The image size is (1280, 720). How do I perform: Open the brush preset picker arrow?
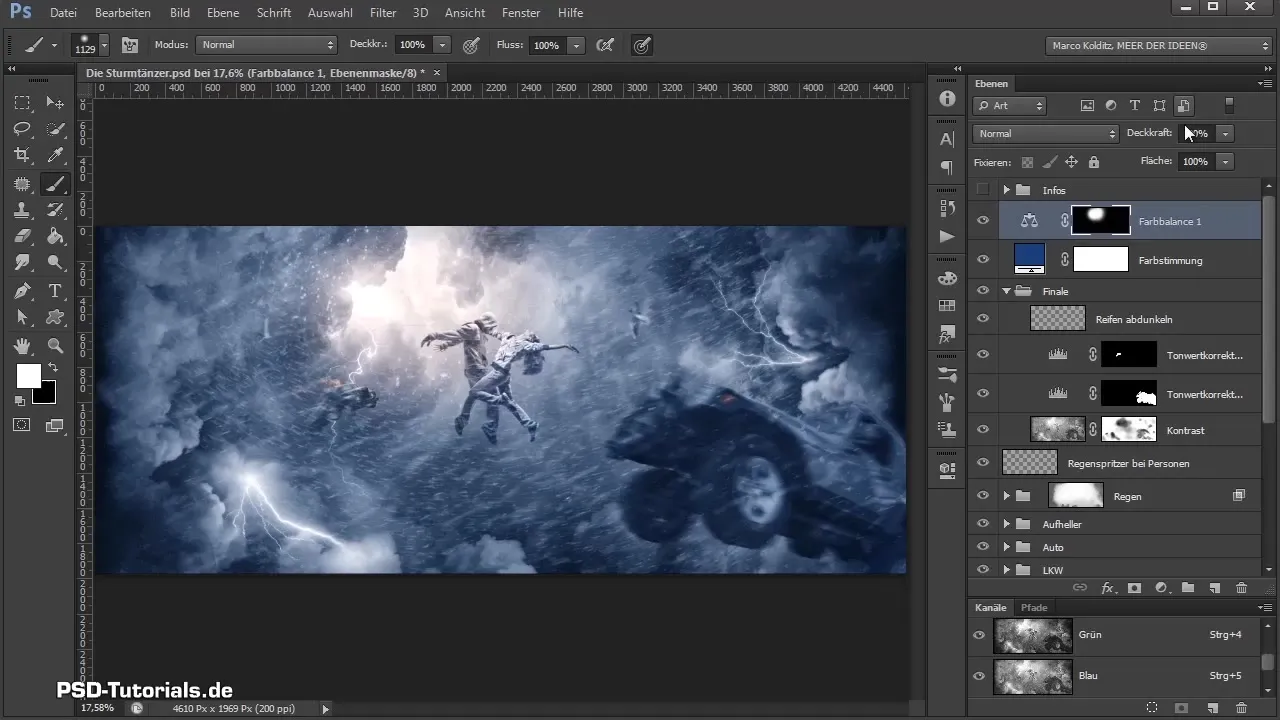104,45
